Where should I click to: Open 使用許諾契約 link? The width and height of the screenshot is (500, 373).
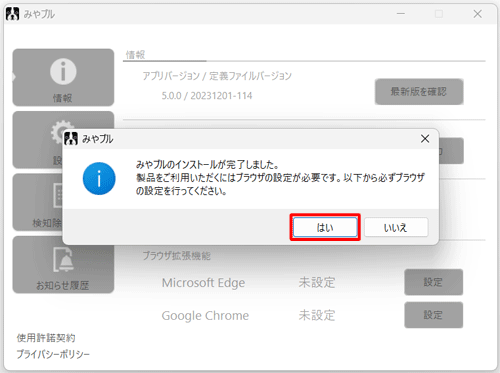[46, 338]
